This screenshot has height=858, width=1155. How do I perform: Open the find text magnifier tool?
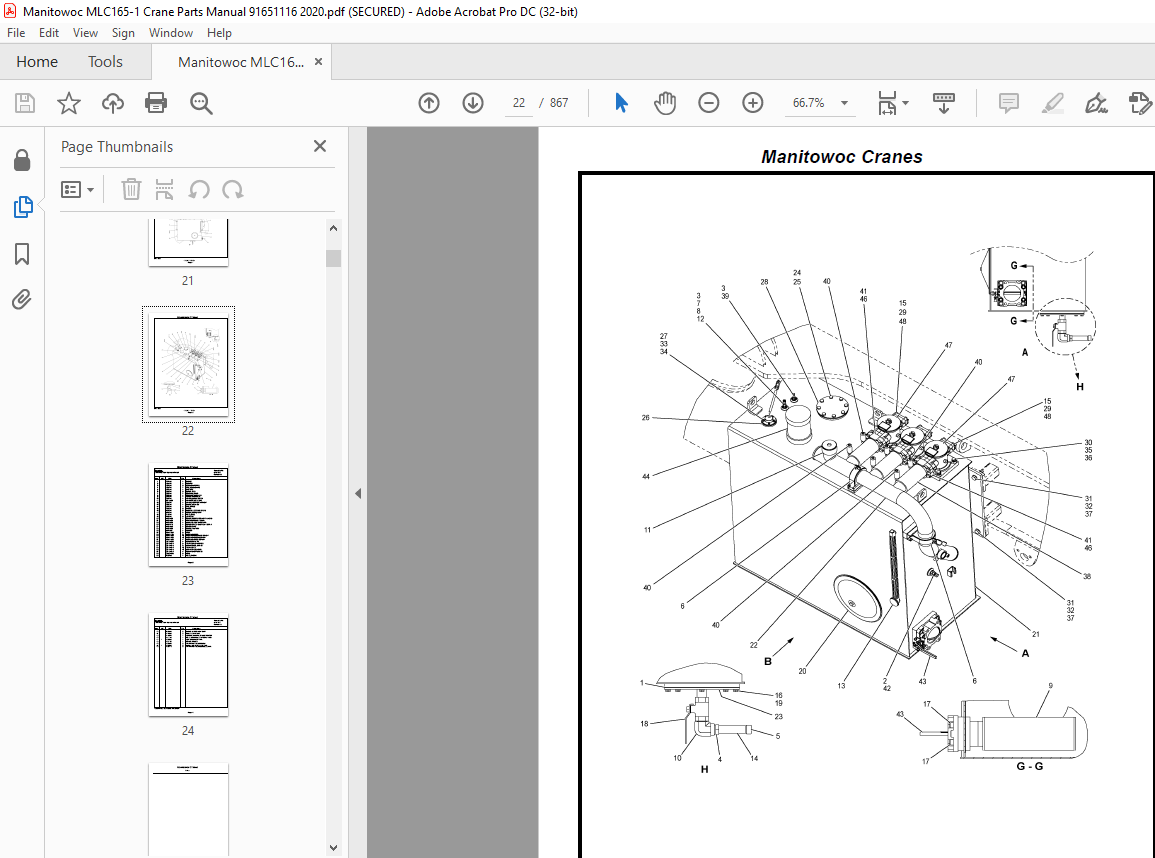point(200,103)
